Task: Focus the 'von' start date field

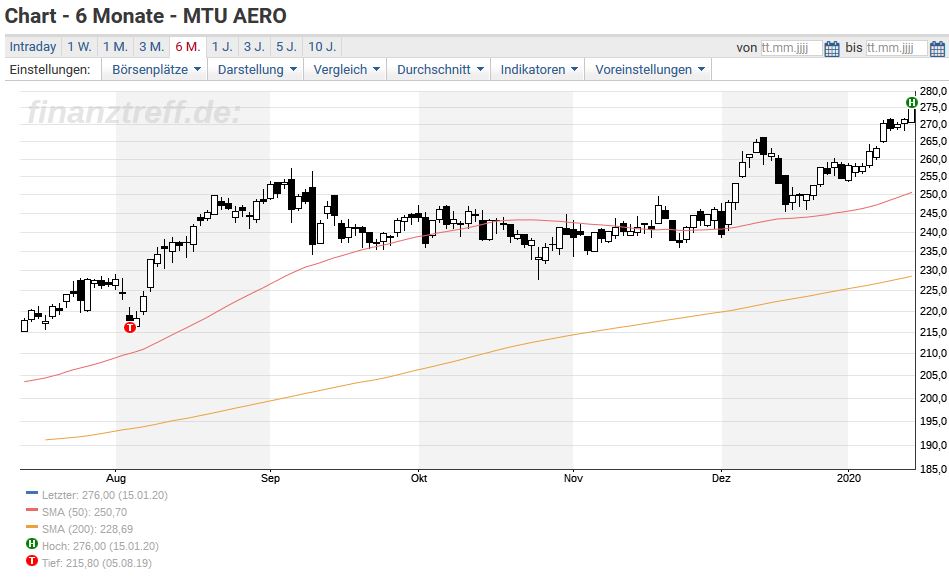Action: tap(792, 48)
